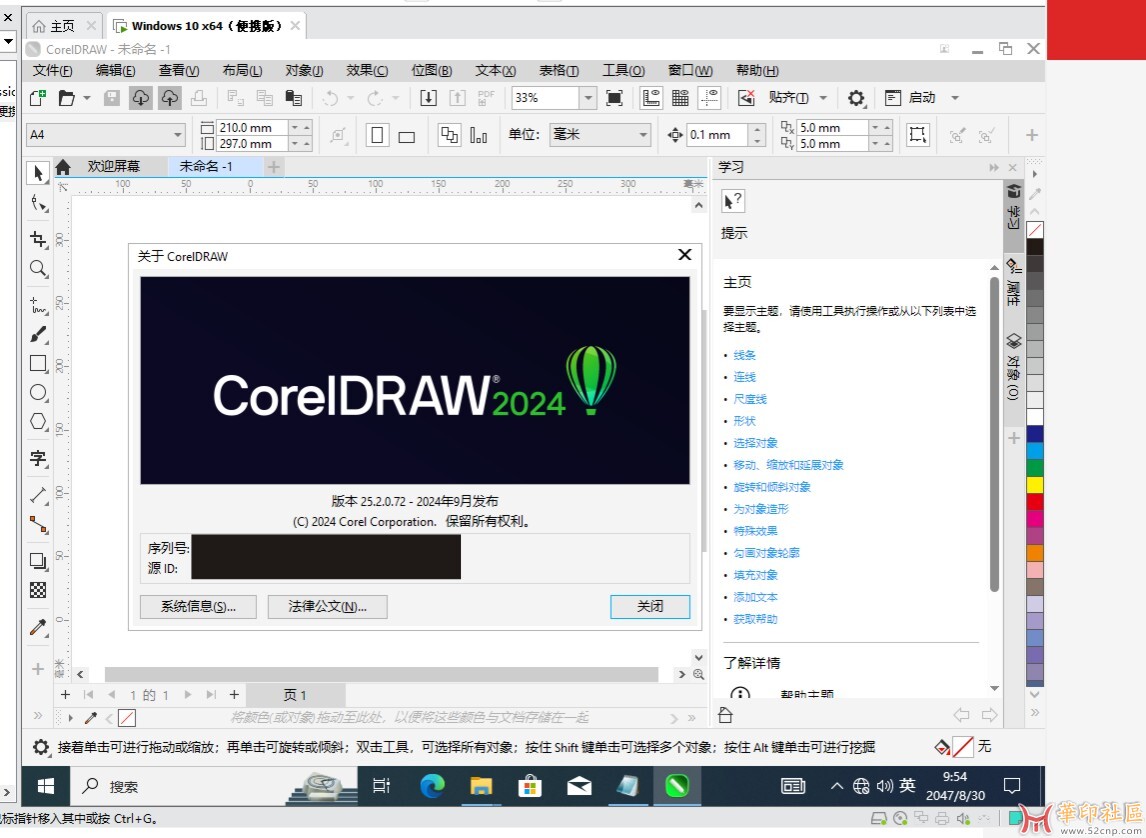
Task: Open the Options gear icon
Action: [856, 98]
